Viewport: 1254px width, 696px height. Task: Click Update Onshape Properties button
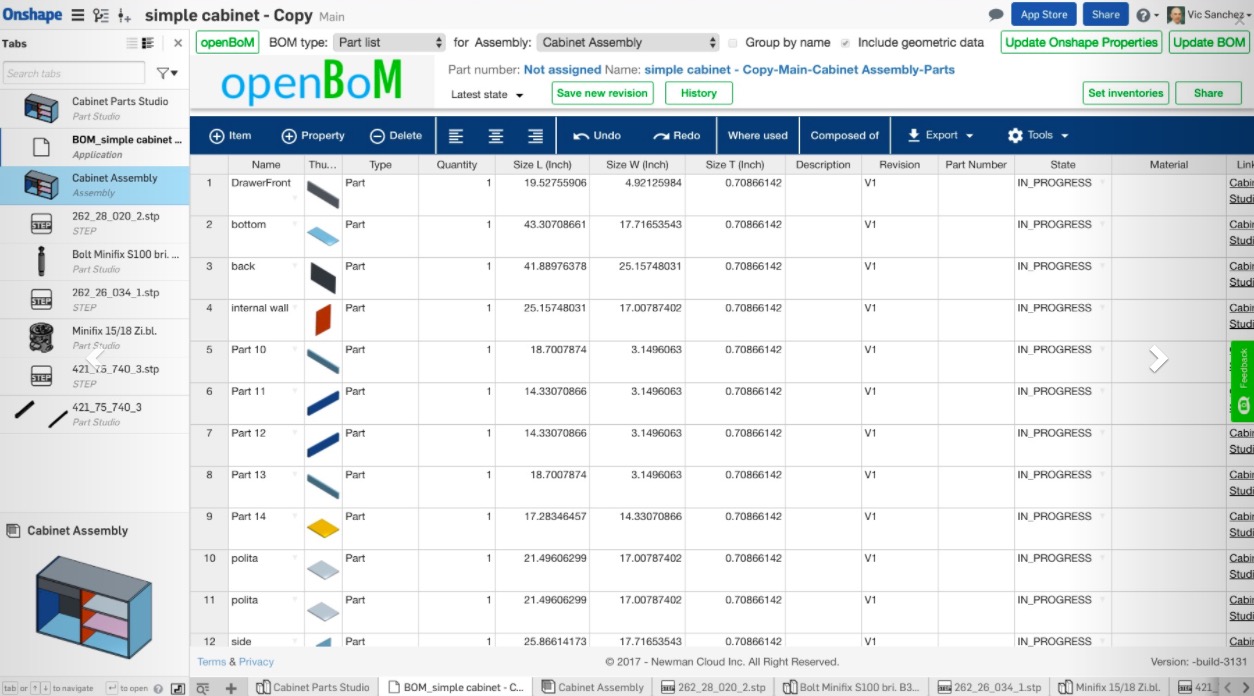1081,42
